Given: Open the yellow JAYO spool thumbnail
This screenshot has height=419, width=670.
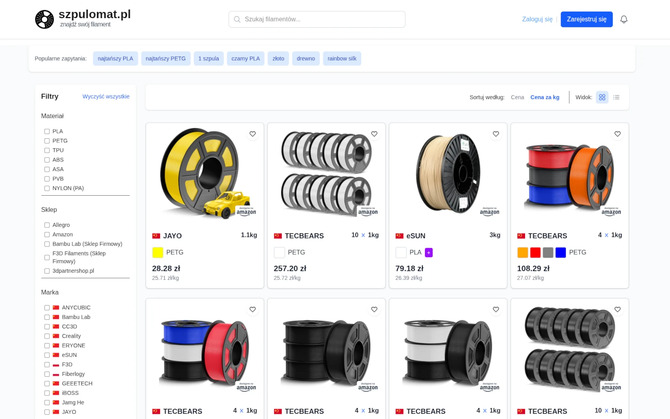Looking at the screenshot, I should [205, 174].
